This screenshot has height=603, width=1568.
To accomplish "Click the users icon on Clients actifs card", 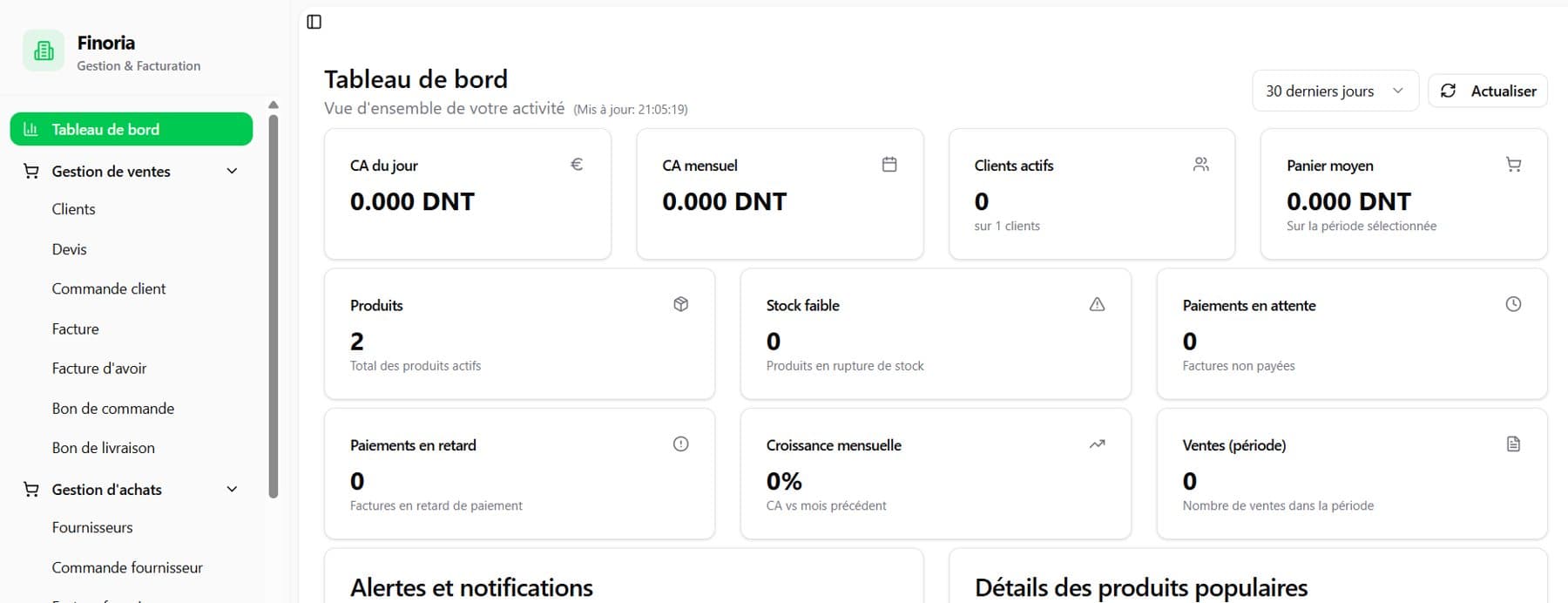I will click(1201, 164).
